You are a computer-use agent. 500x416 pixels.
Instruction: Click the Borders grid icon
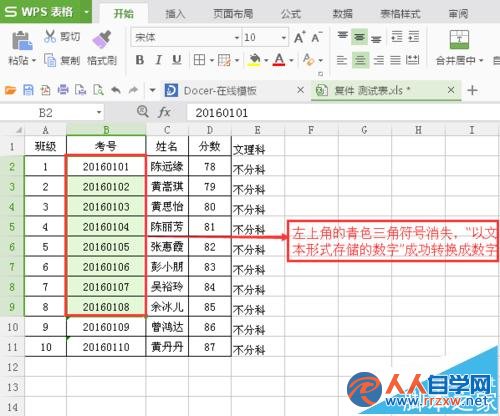[x=199, y=60]
